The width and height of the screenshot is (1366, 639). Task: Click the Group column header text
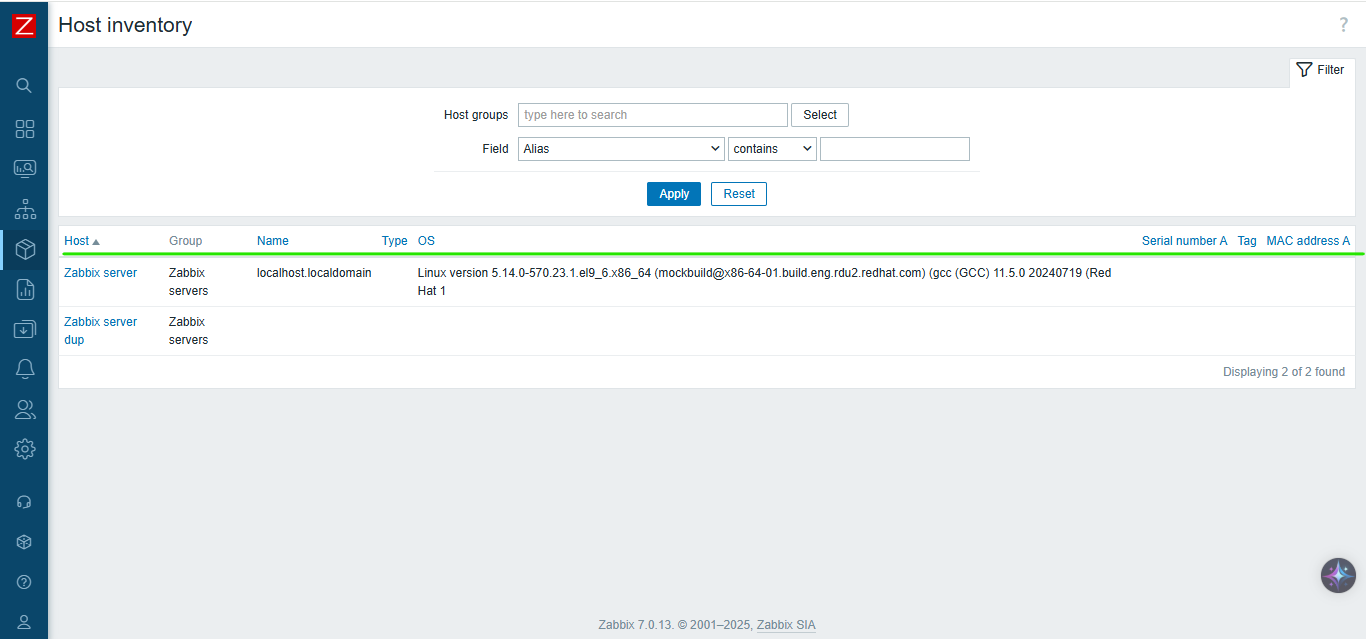[x=185, y=241]
